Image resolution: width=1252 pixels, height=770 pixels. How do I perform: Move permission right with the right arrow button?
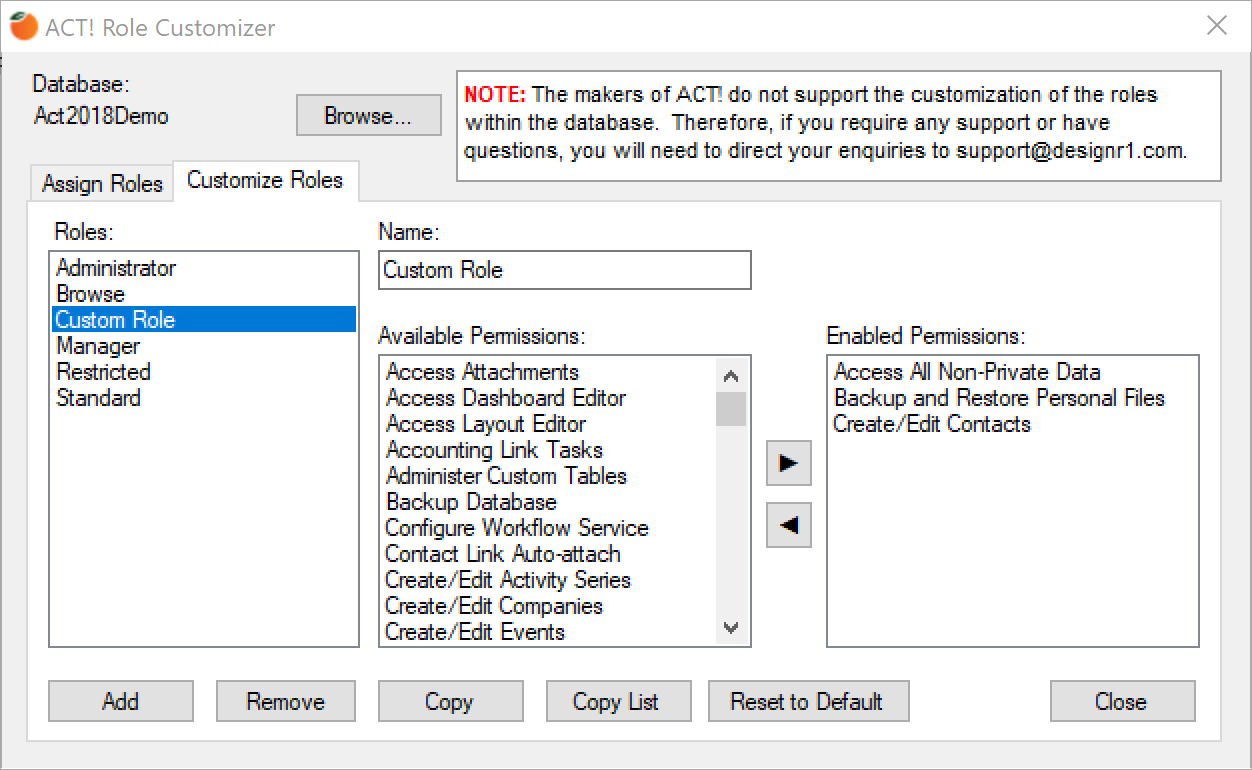(788, 463)
